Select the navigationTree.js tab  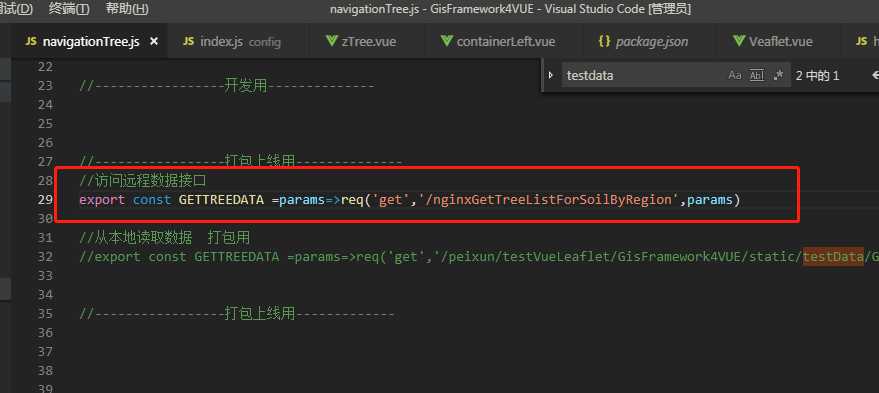click(90, 42)
